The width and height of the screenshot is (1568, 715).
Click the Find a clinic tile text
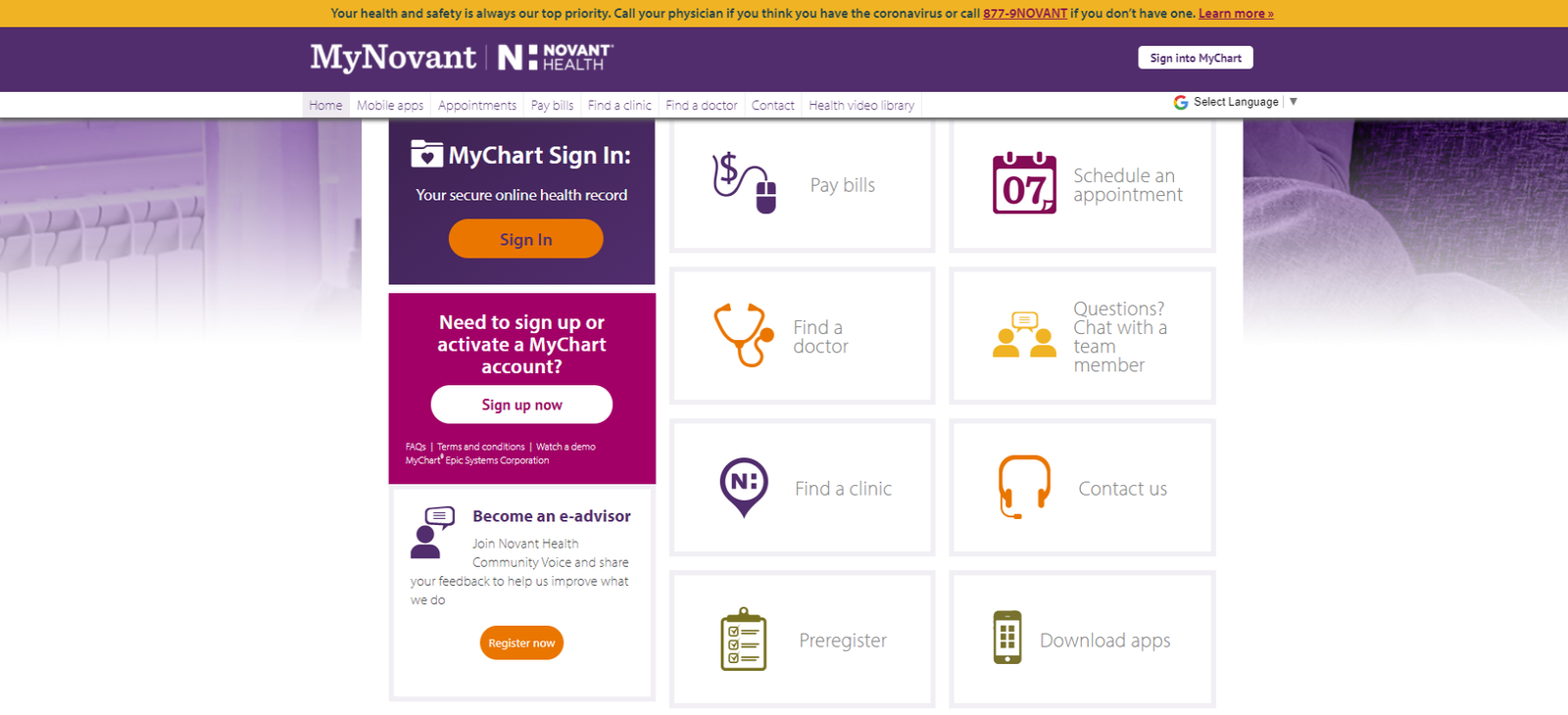(843, 489)
